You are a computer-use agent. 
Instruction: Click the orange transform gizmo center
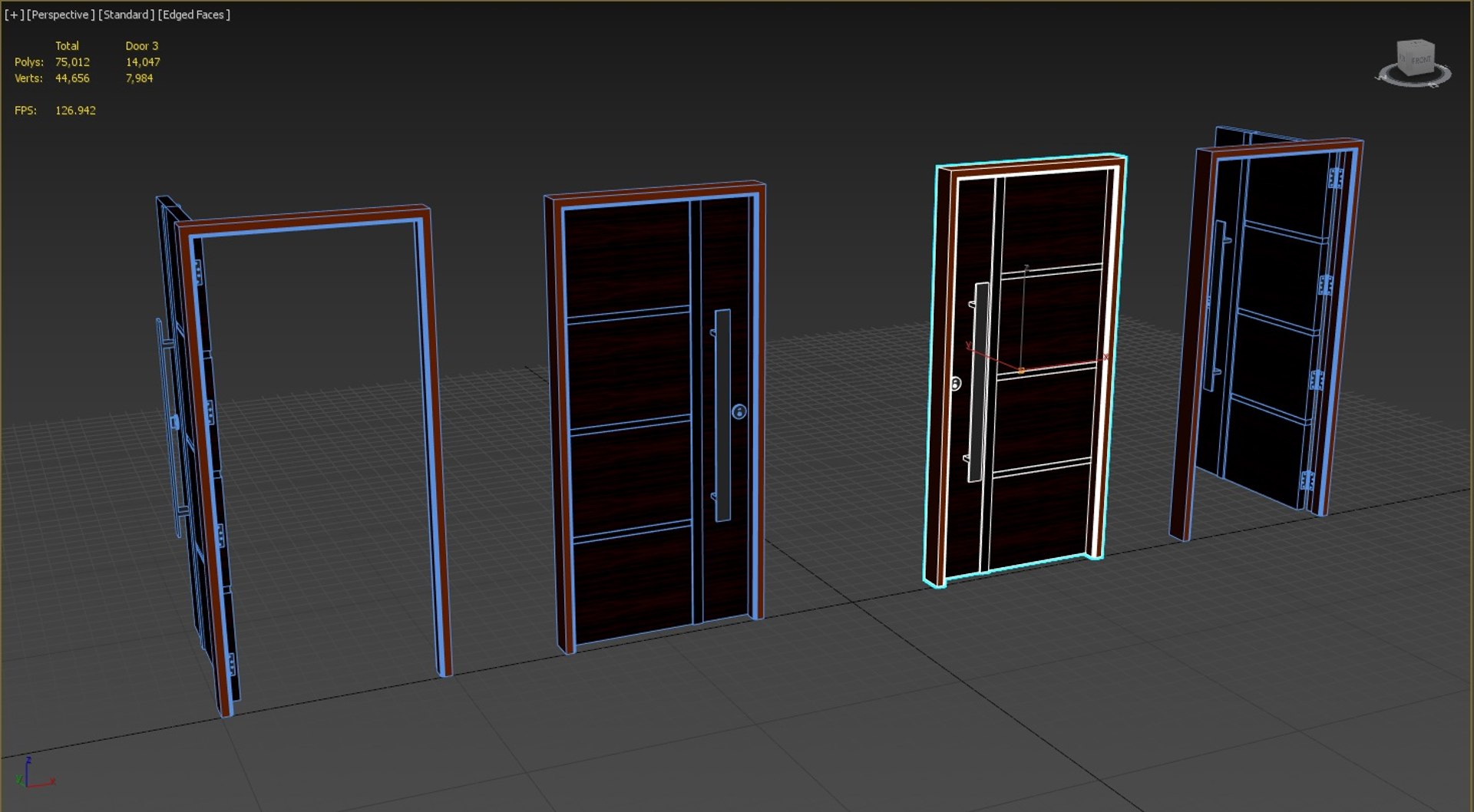(x=1021, y=371)
